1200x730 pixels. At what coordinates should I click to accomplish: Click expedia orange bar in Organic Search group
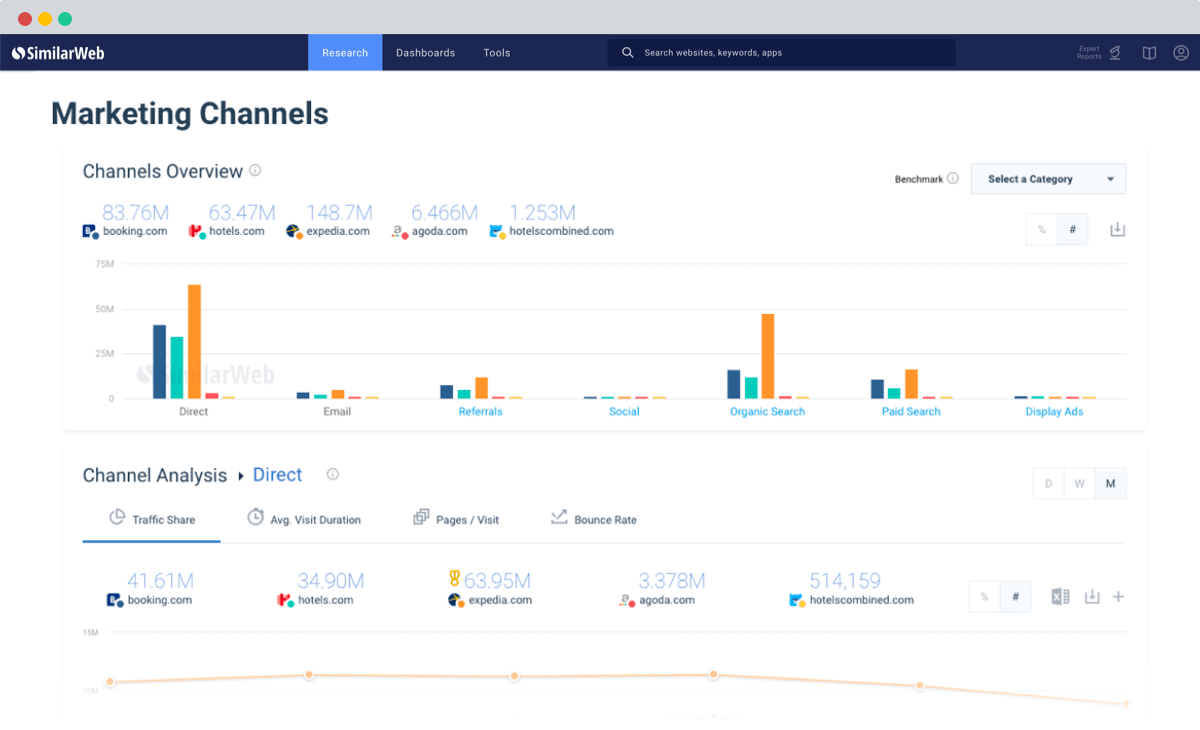(x=768, y=356)
